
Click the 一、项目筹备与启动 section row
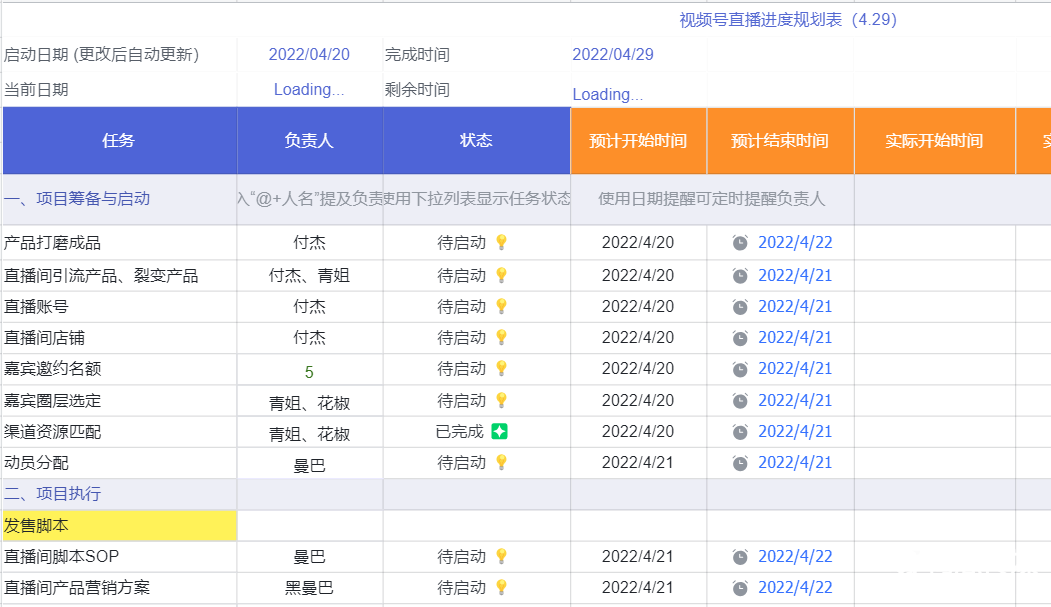tap(119, 199)
